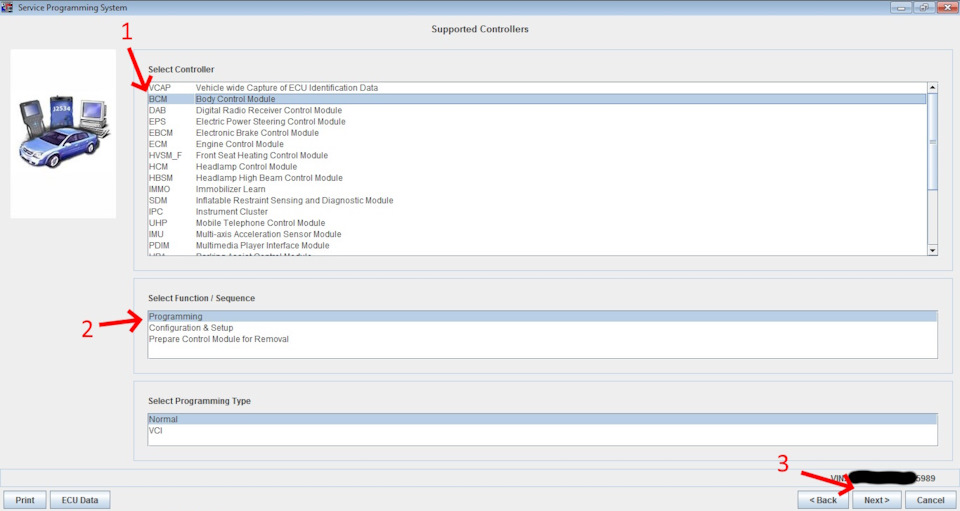Select SDM Inflatable Restraint Sensing module
The image size is (960, 511).
tap(537, 200)
